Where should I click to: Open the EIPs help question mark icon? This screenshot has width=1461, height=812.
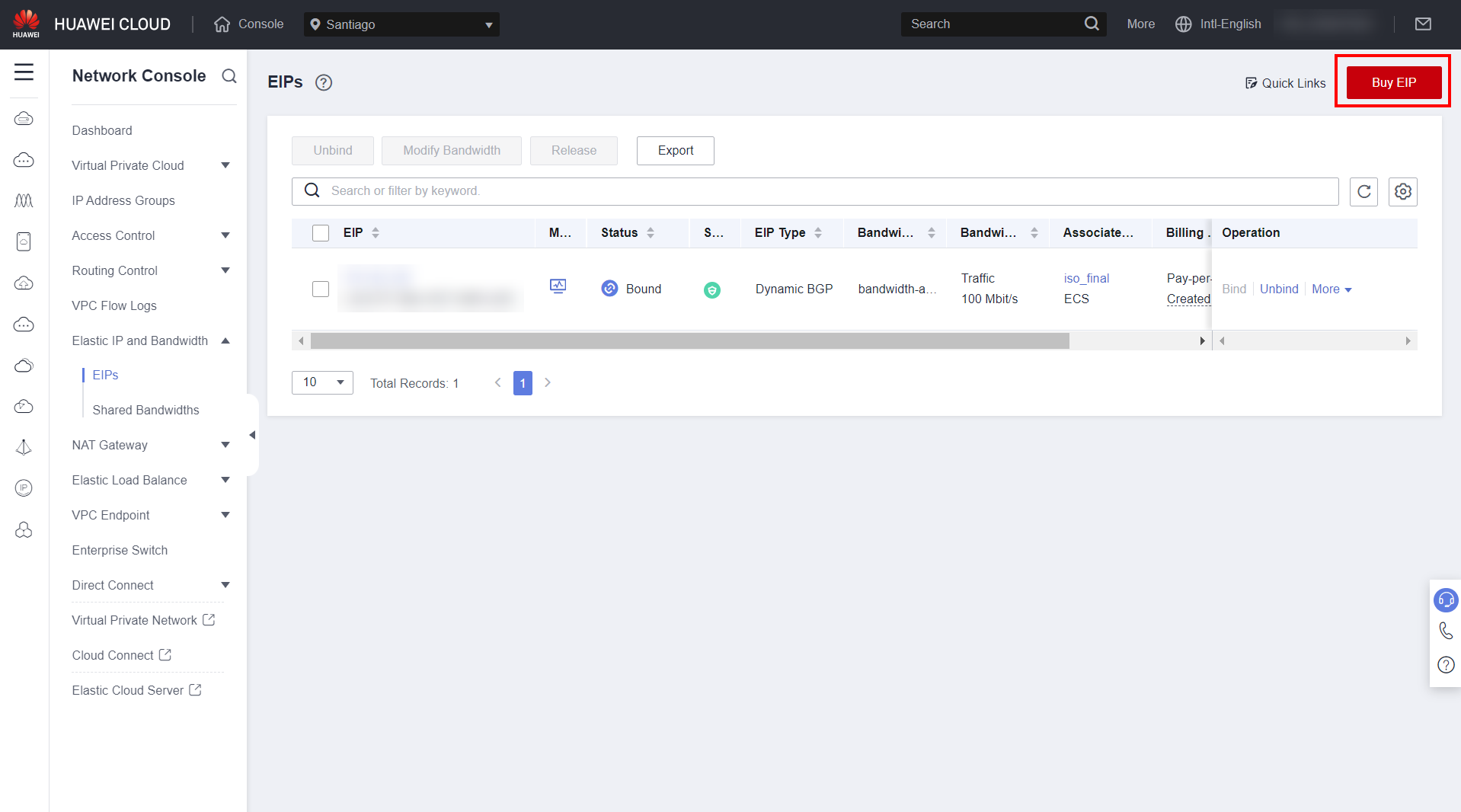324,83
